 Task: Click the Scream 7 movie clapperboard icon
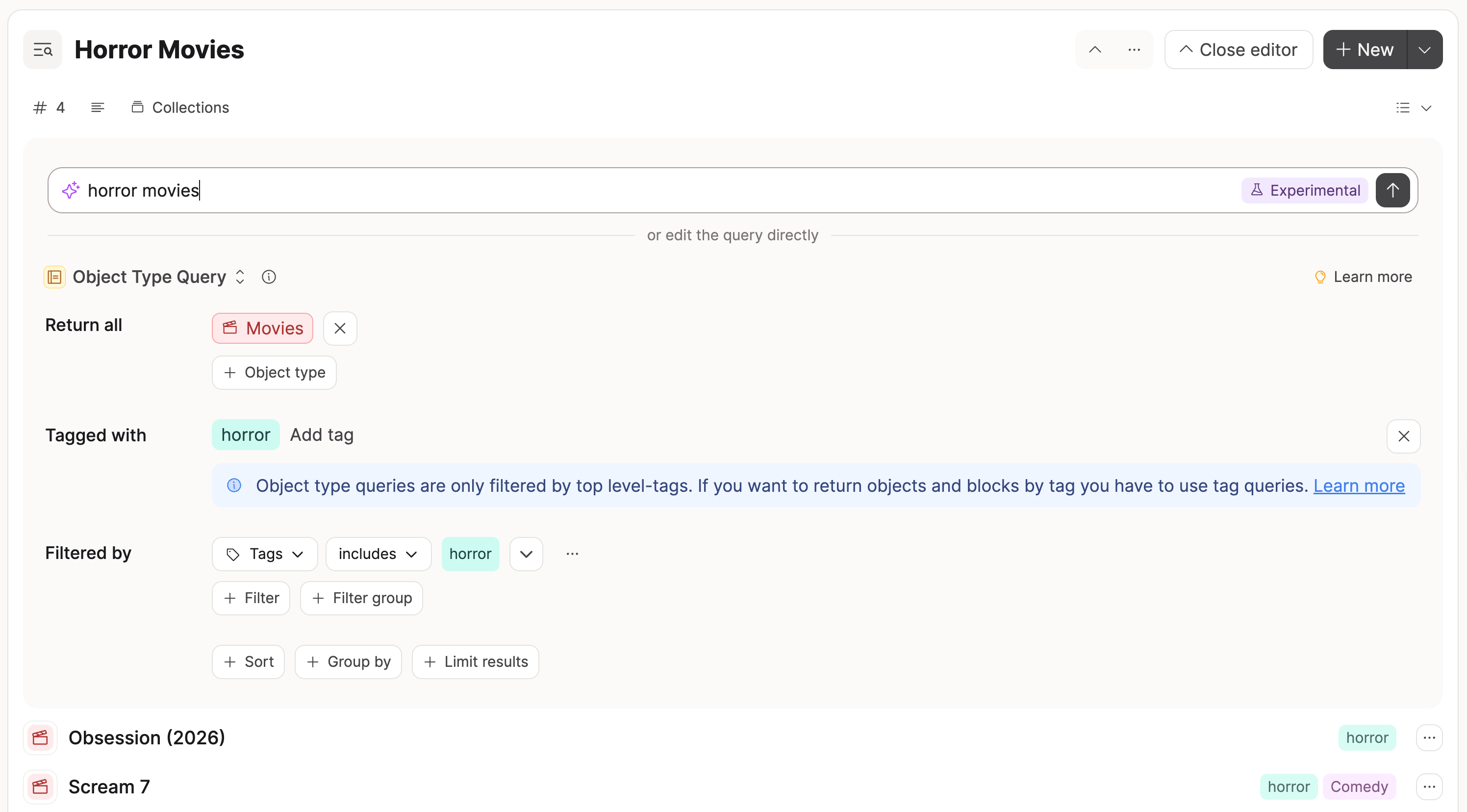40,787
